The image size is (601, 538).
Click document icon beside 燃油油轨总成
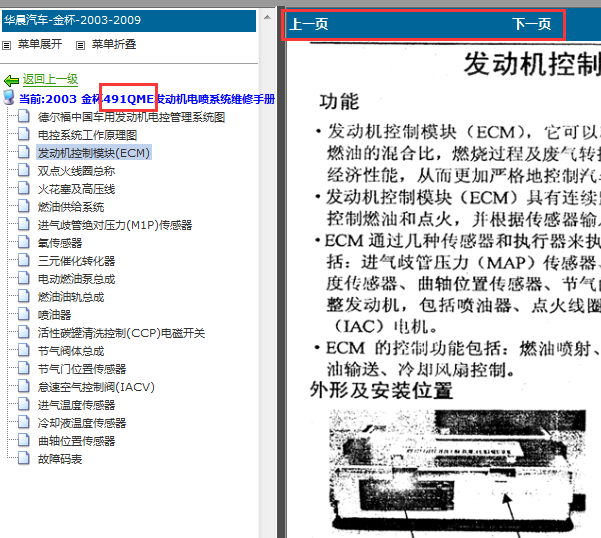pyautogui.click(x=24, y=296)
